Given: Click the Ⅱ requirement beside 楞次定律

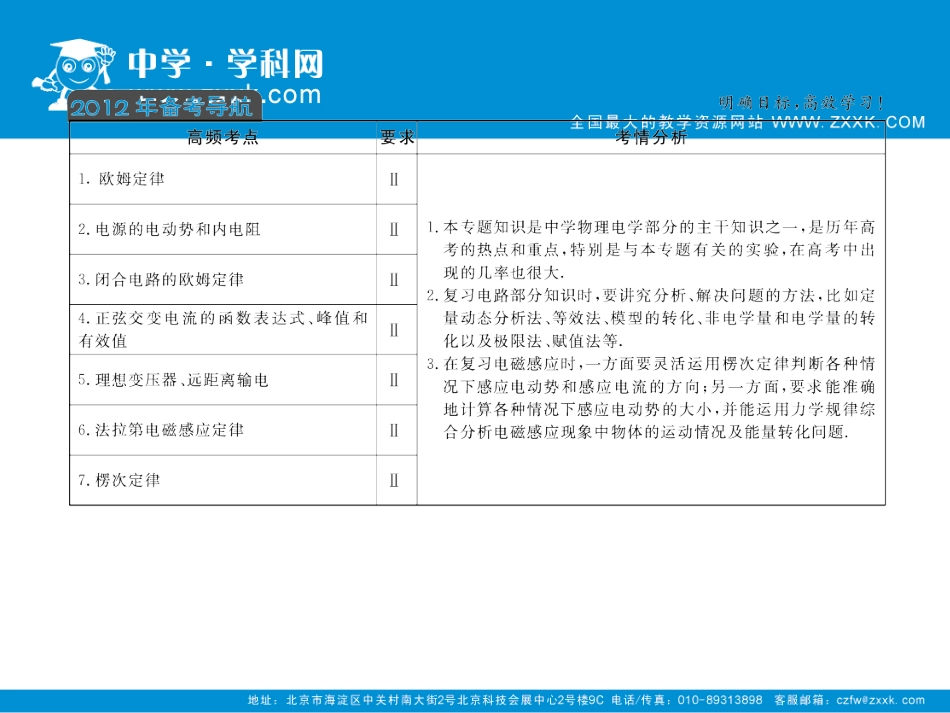Looking at the screenshot, I should [394, 480].
